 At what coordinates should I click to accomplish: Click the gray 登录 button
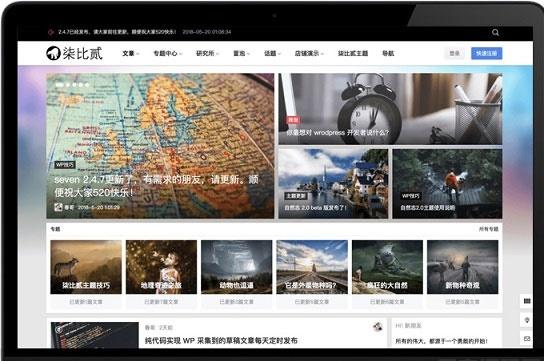[x=454, y=53]
